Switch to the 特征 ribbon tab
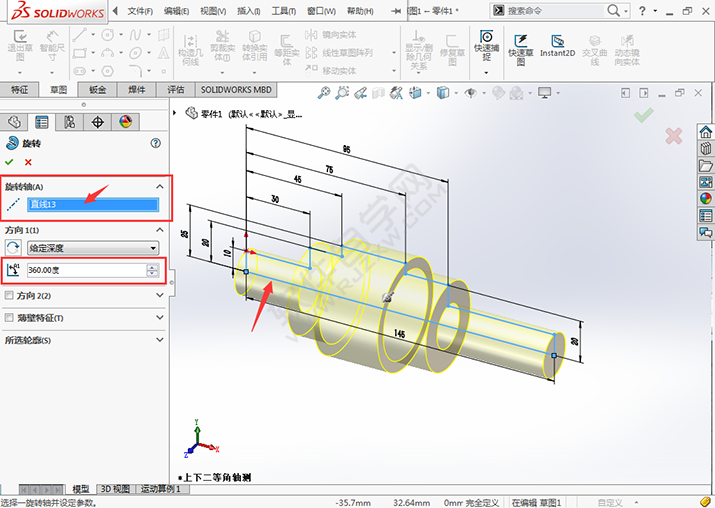 coord(20,89)
